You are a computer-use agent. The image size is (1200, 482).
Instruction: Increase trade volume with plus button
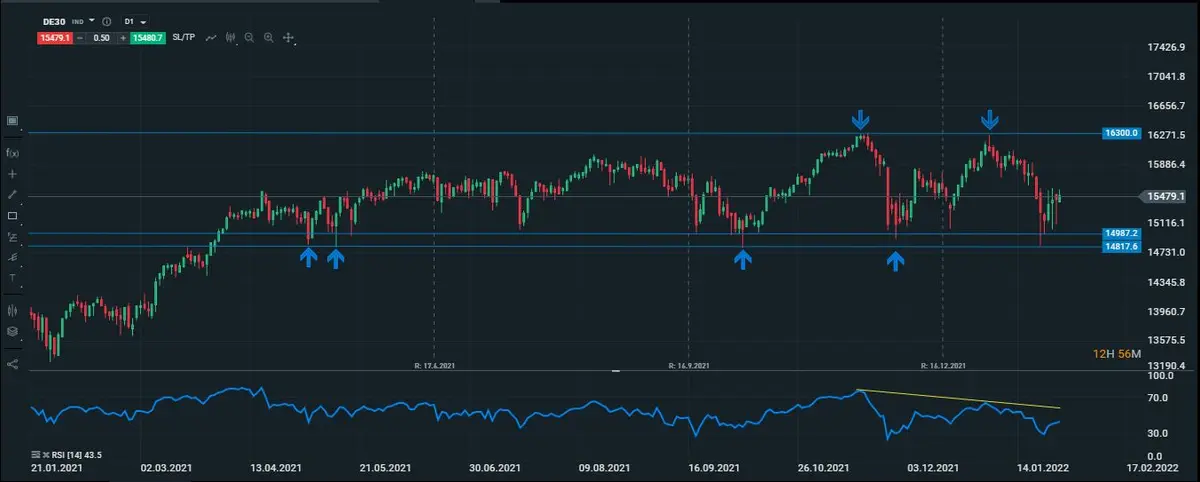(122, 38)
